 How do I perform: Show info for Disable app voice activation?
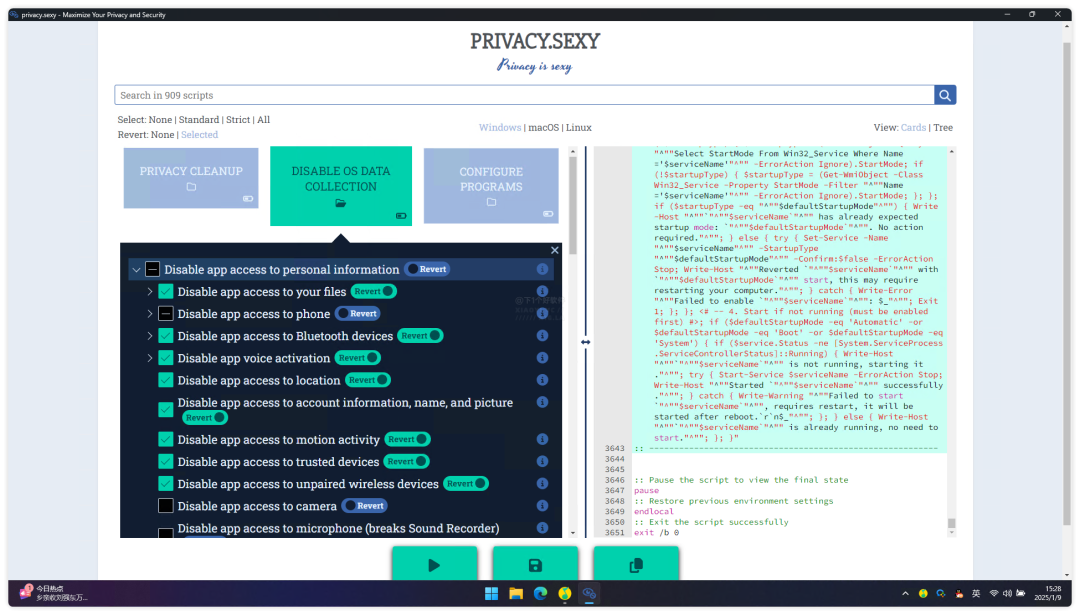click(542, 357)
